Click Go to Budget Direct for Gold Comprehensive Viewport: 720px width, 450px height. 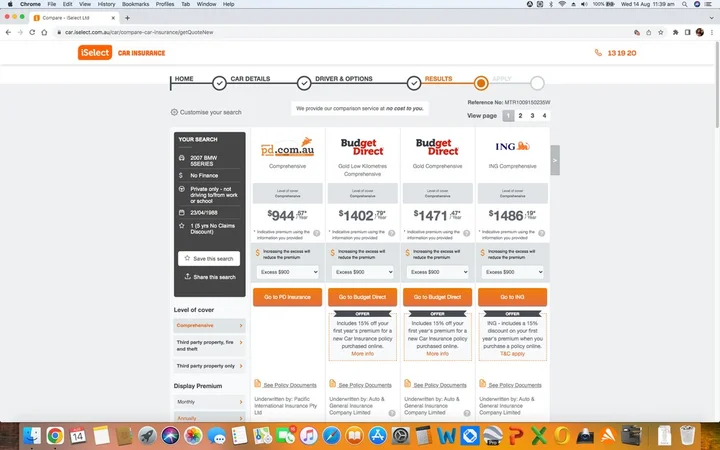437,297
